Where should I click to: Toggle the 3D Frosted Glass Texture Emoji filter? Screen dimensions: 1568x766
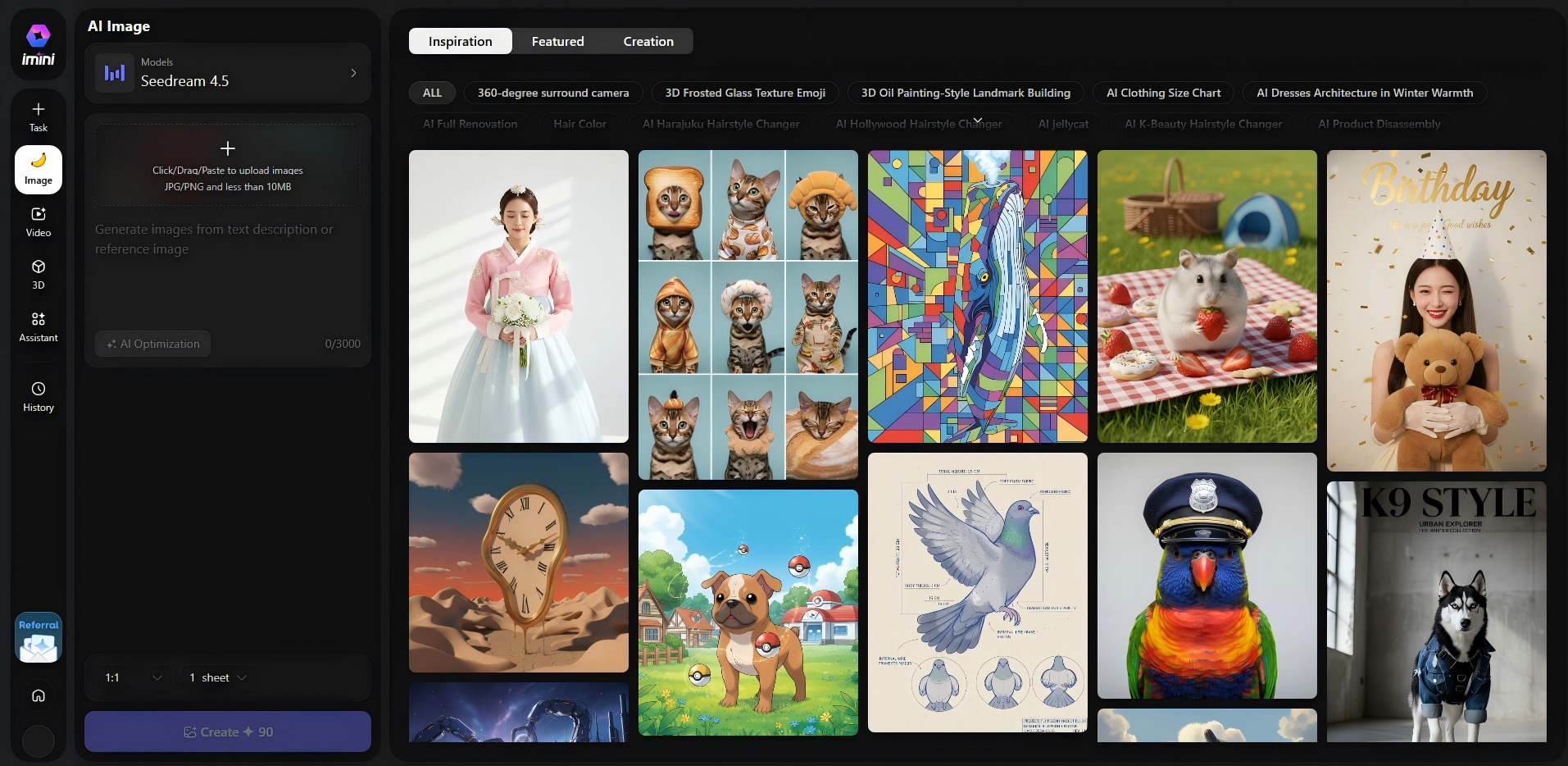743,93
